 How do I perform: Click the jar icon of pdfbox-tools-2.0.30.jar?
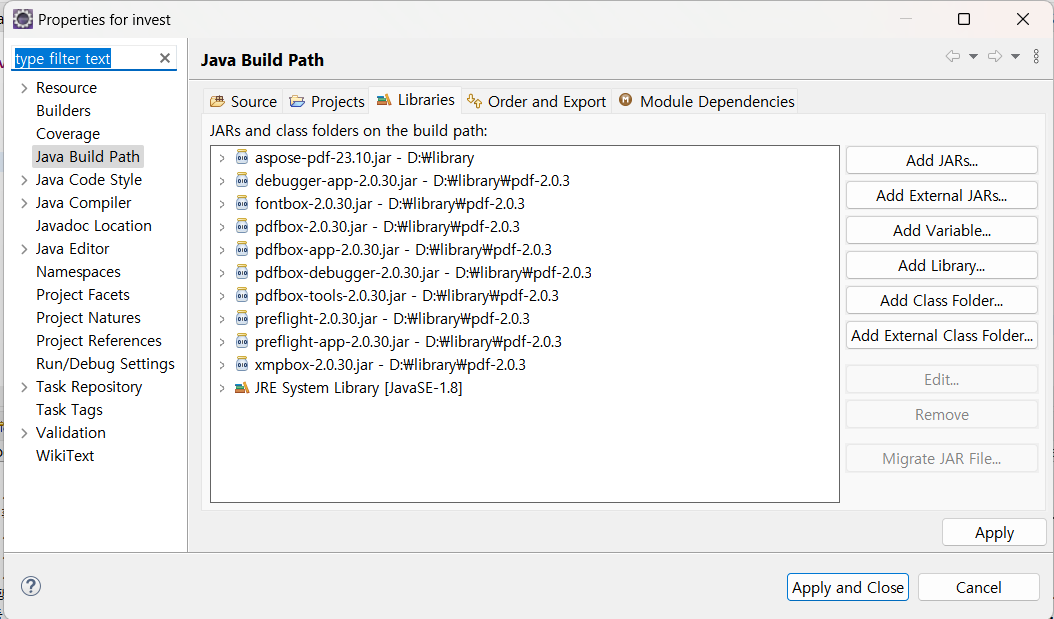point(242,296)
